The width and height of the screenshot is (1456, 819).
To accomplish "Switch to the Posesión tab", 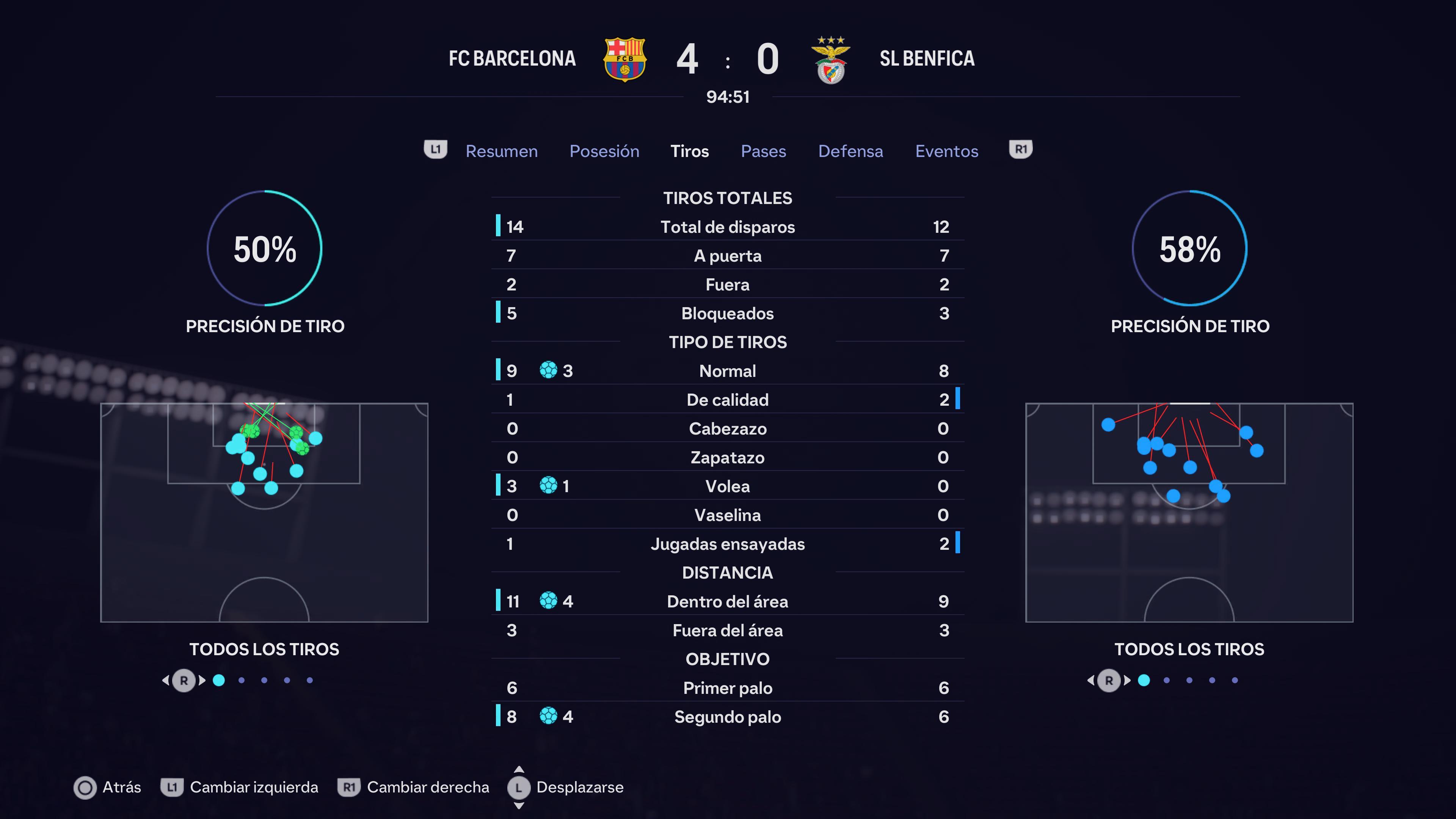I will 604,151.
